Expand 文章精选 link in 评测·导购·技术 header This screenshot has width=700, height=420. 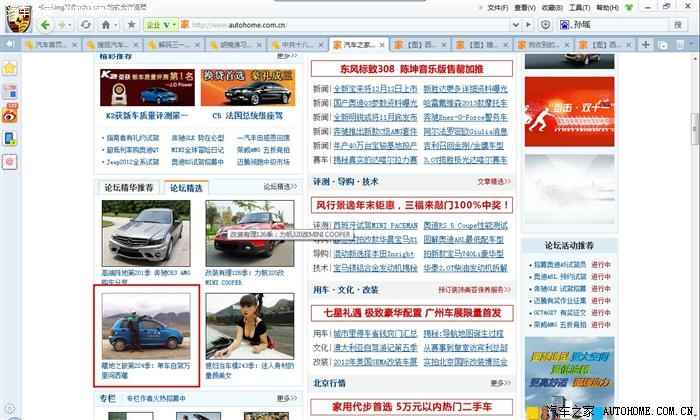493,181
